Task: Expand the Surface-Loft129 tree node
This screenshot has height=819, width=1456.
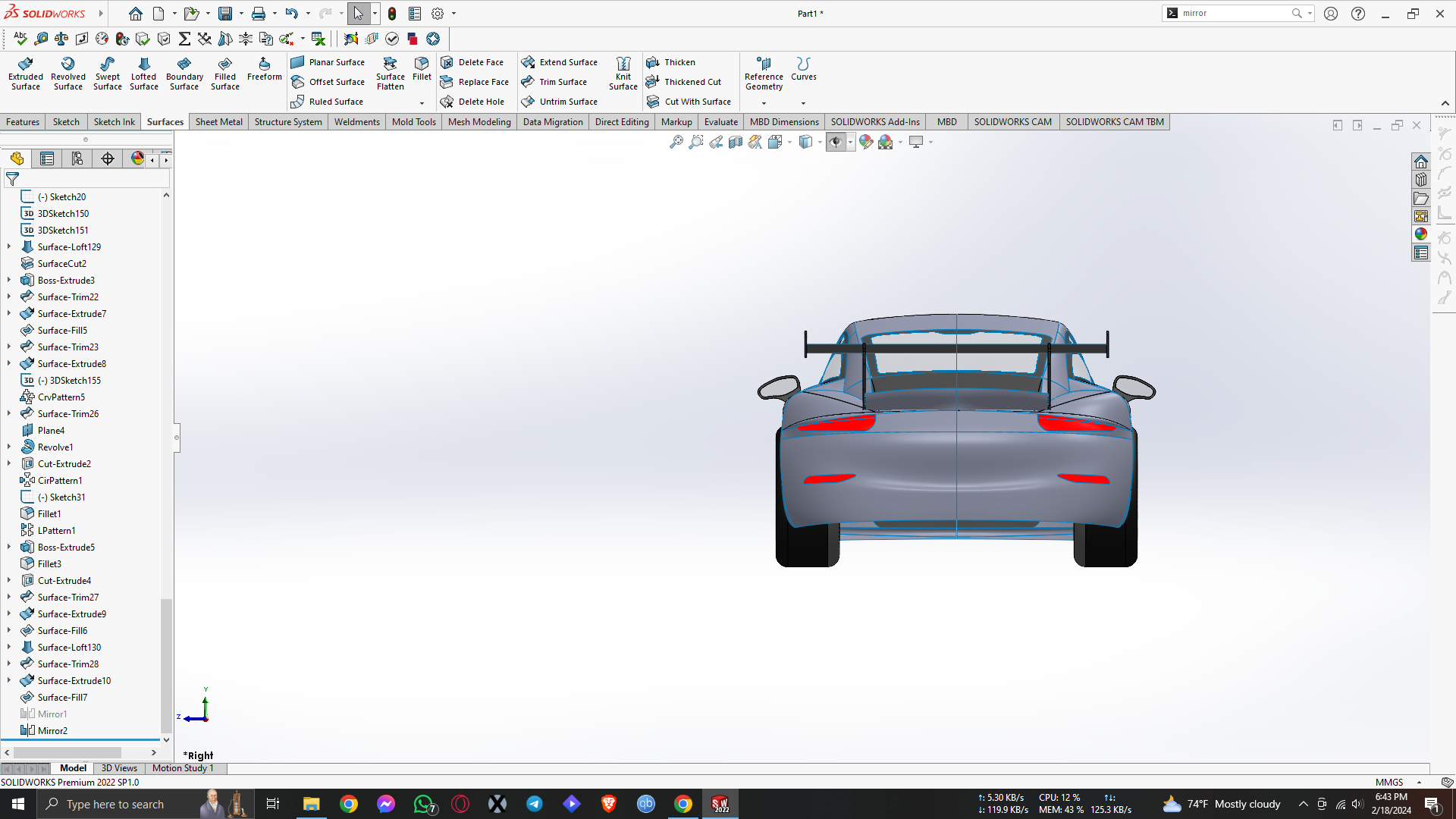Action: pyautogui.click(x=9, y=246)
